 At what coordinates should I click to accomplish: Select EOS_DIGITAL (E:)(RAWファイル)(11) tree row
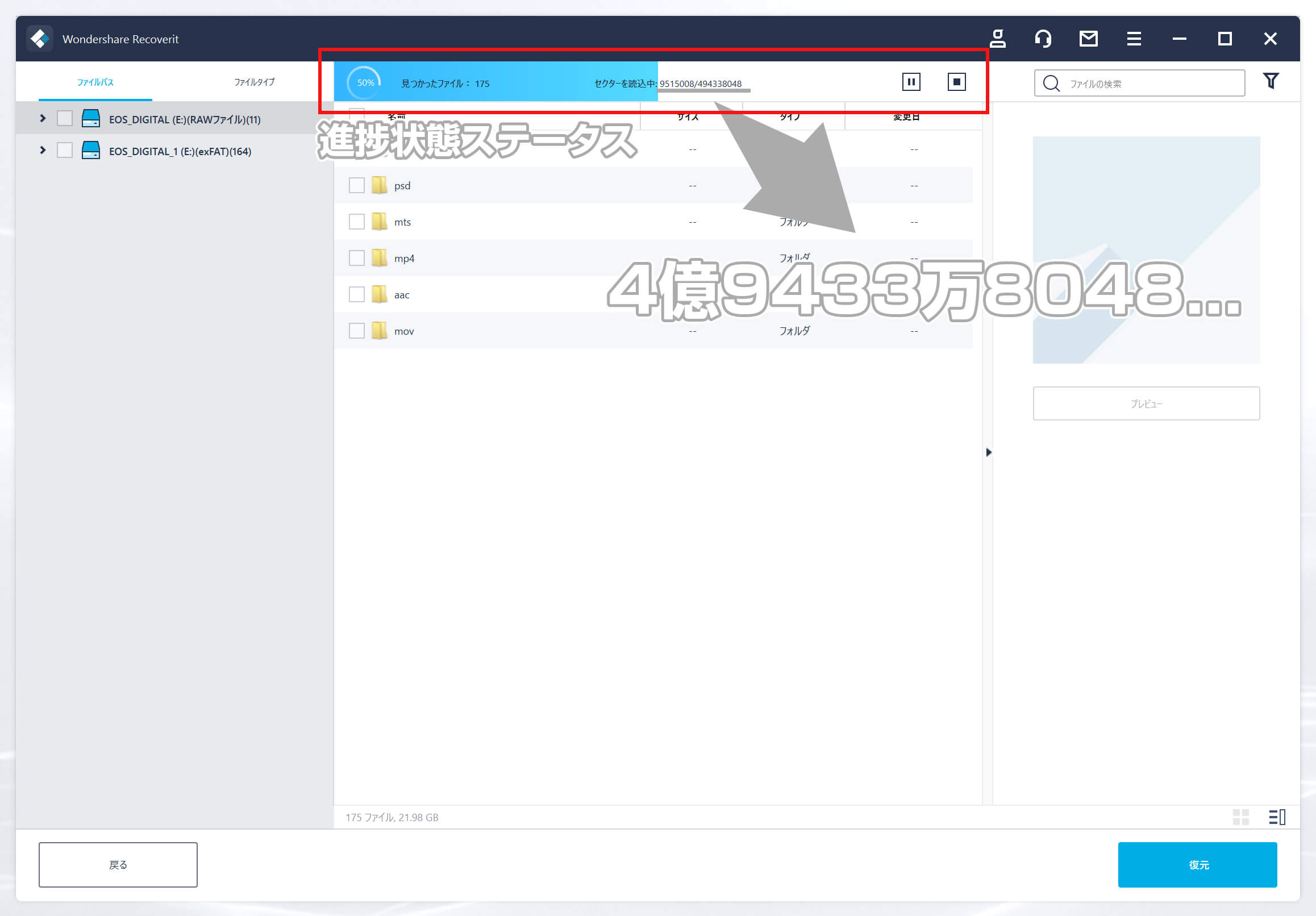174,119
